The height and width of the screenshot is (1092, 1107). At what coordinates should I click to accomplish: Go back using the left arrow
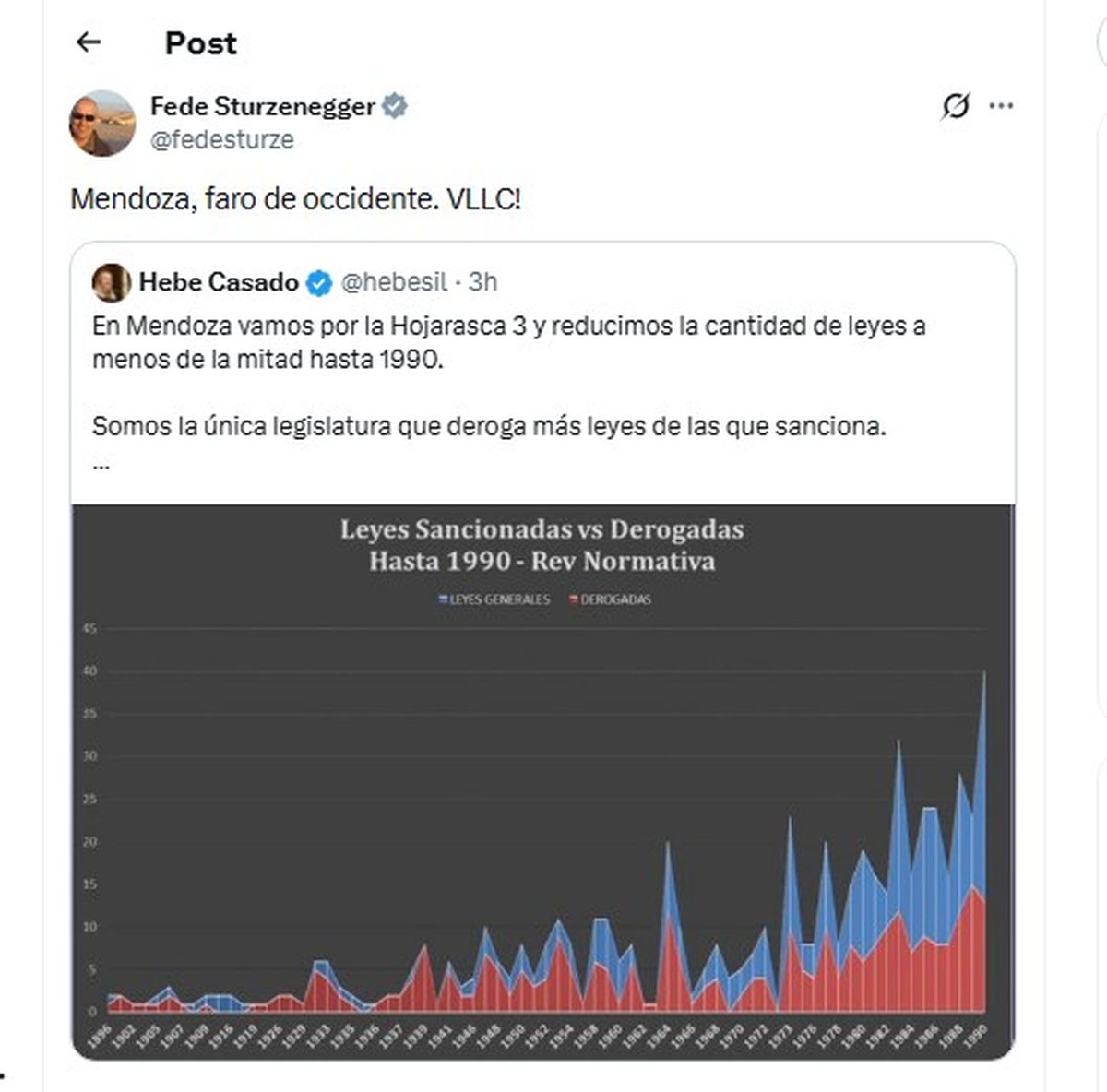(x=89, y=42)
